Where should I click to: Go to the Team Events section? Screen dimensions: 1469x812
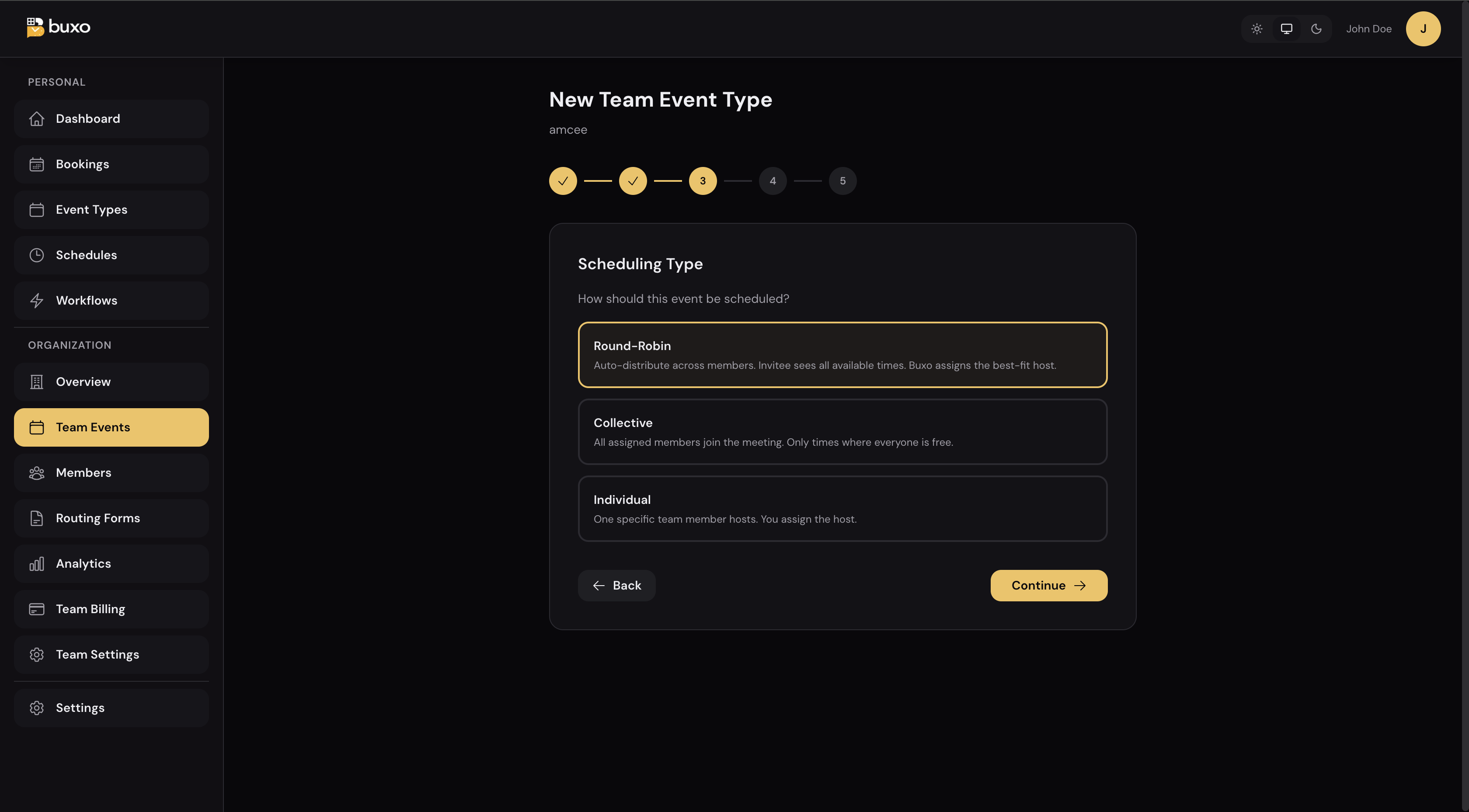point(111,427)
